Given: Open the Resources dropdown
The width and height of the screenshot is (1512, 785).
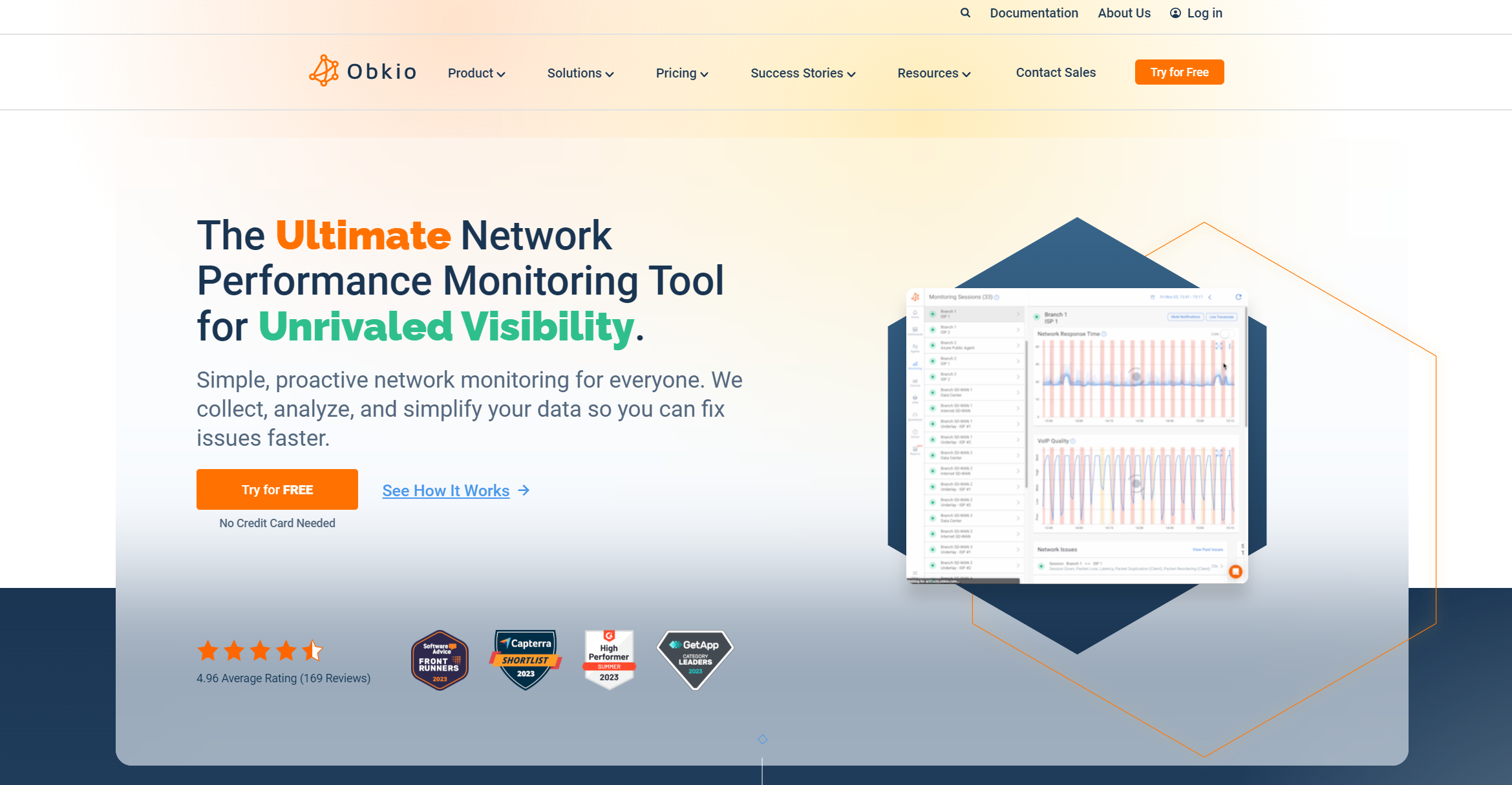Looking at the screenshot, I should pyautogui.click(x=934, y=73).
